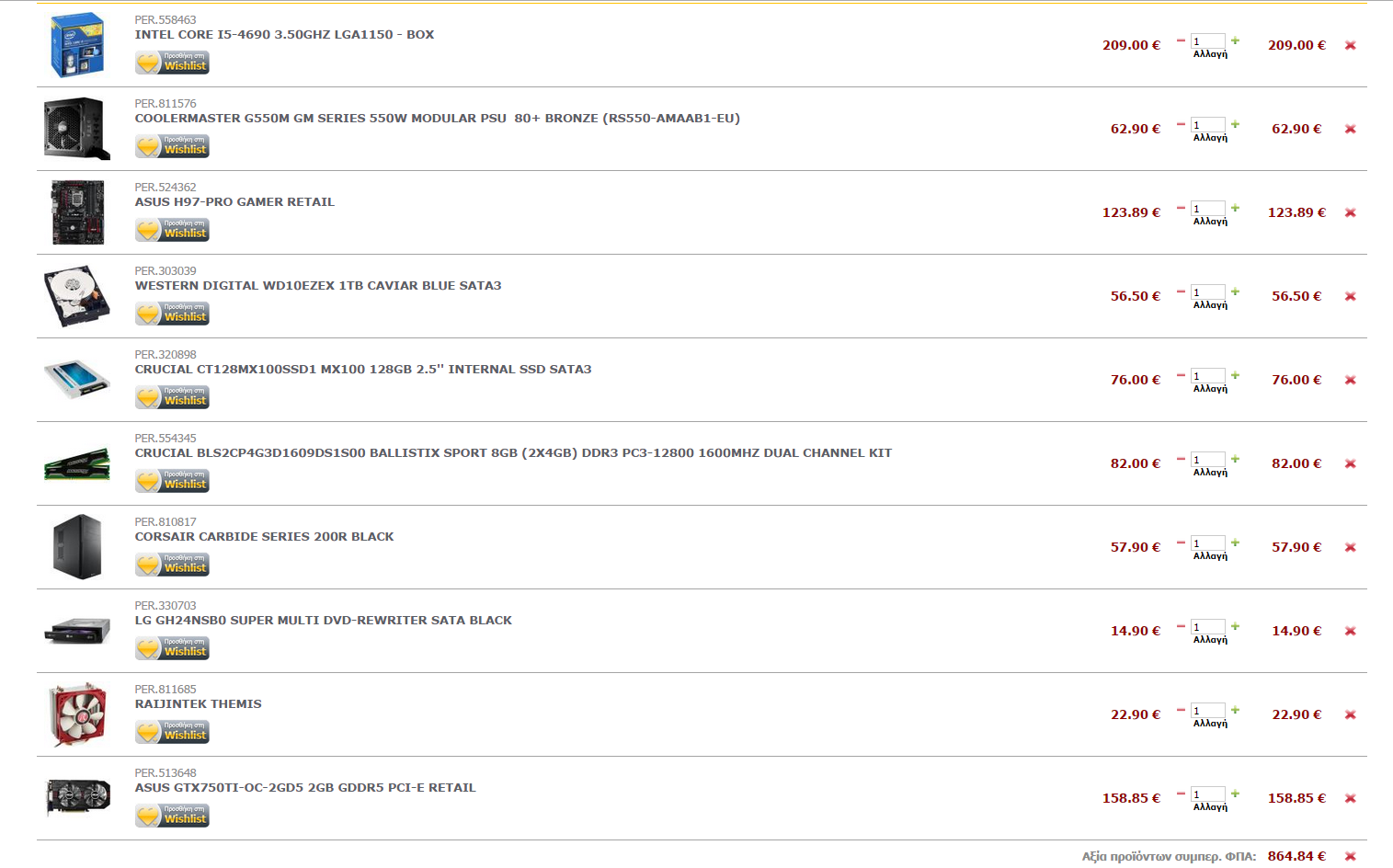
Task: Remove ASUS GTX750TI graphics card
Action: click(x=1350, y=798)
